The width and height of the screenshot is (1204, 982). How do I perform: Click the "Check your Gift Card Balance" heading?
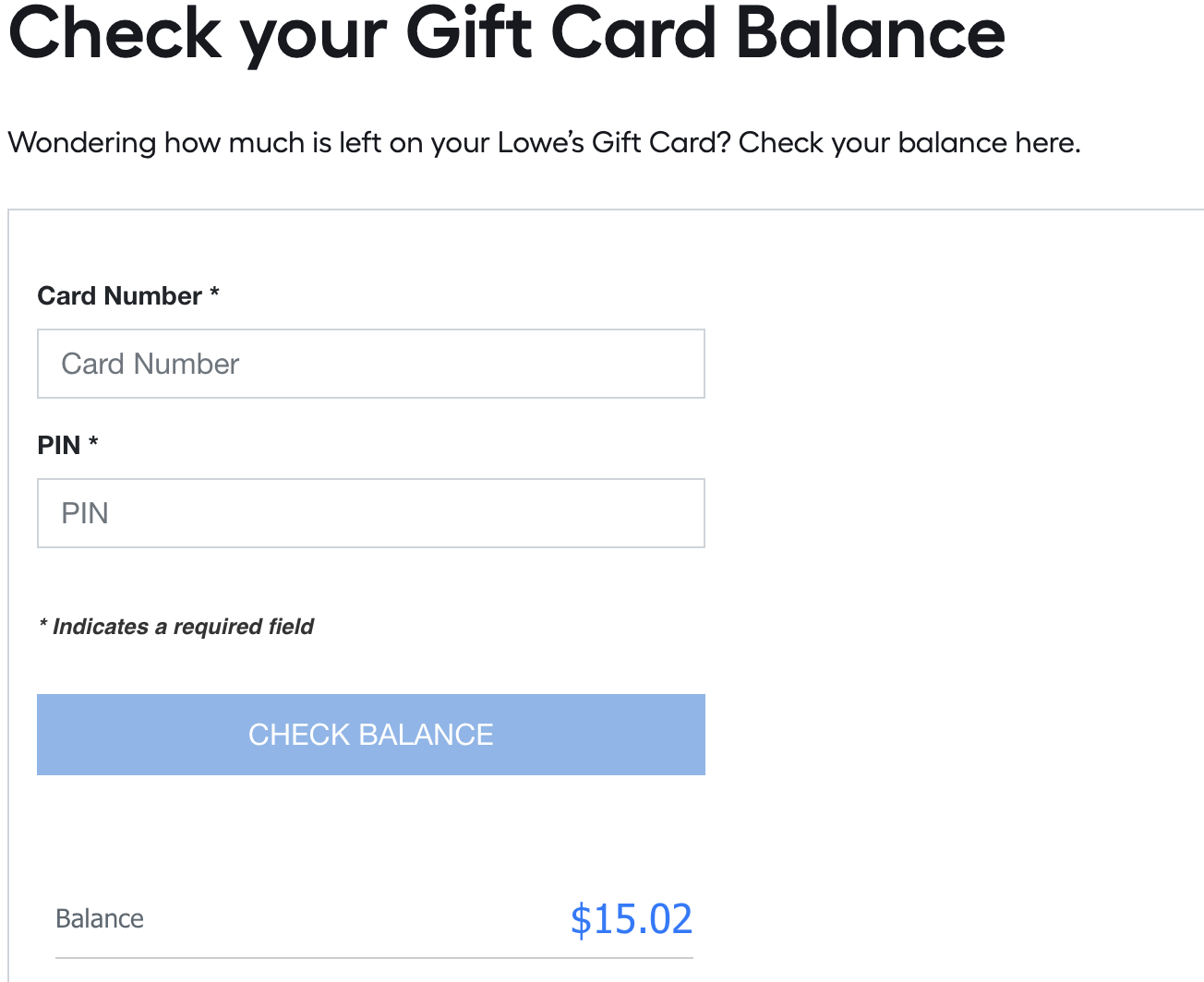506,33
